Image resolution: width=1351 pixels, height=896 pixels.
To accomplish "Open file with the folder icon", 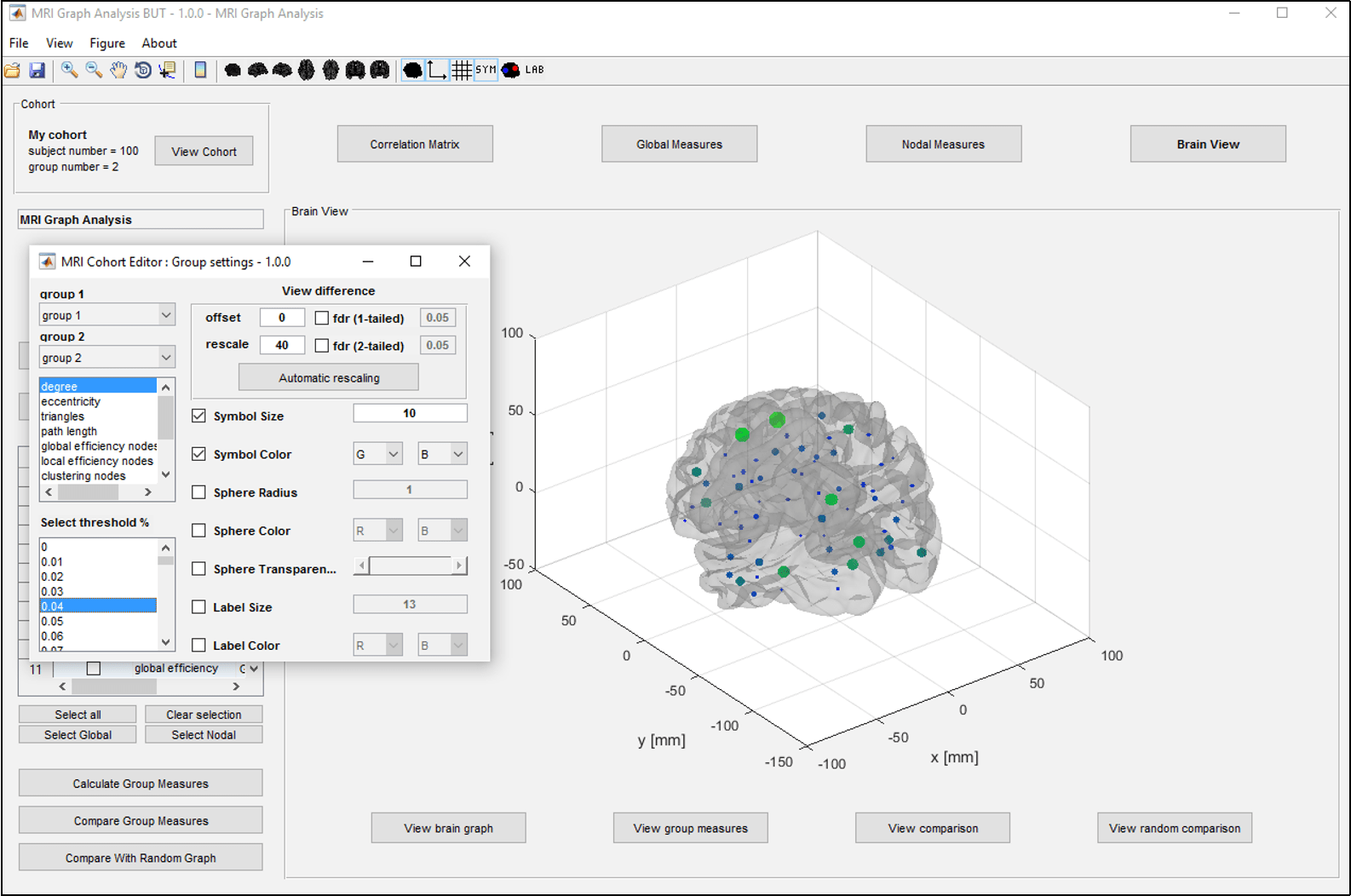I will coord(13,71).
